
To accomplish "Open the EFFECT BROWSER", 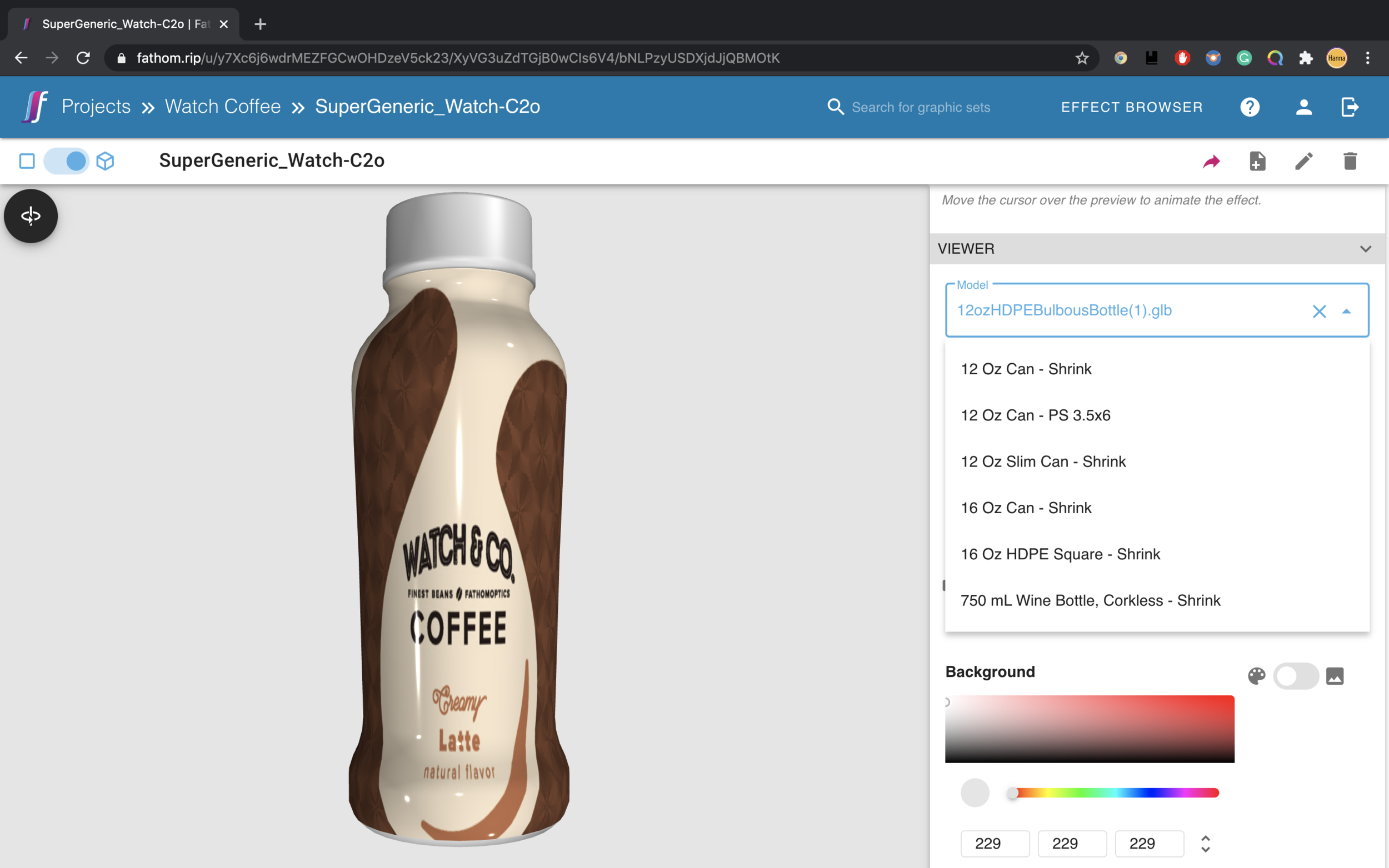I will (x=1131, y=107).
